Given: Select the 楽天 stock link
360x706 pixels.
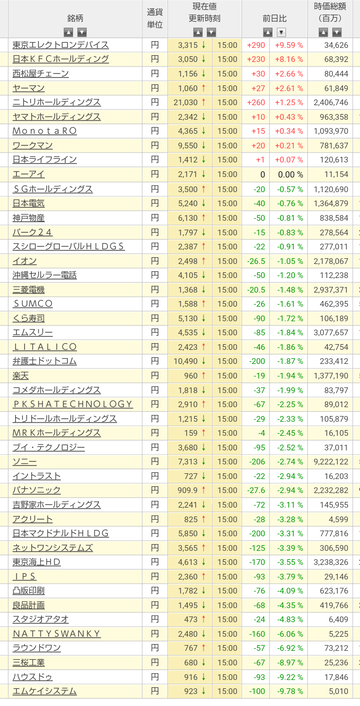Looking at the screenshot, I should pos(20,376).
